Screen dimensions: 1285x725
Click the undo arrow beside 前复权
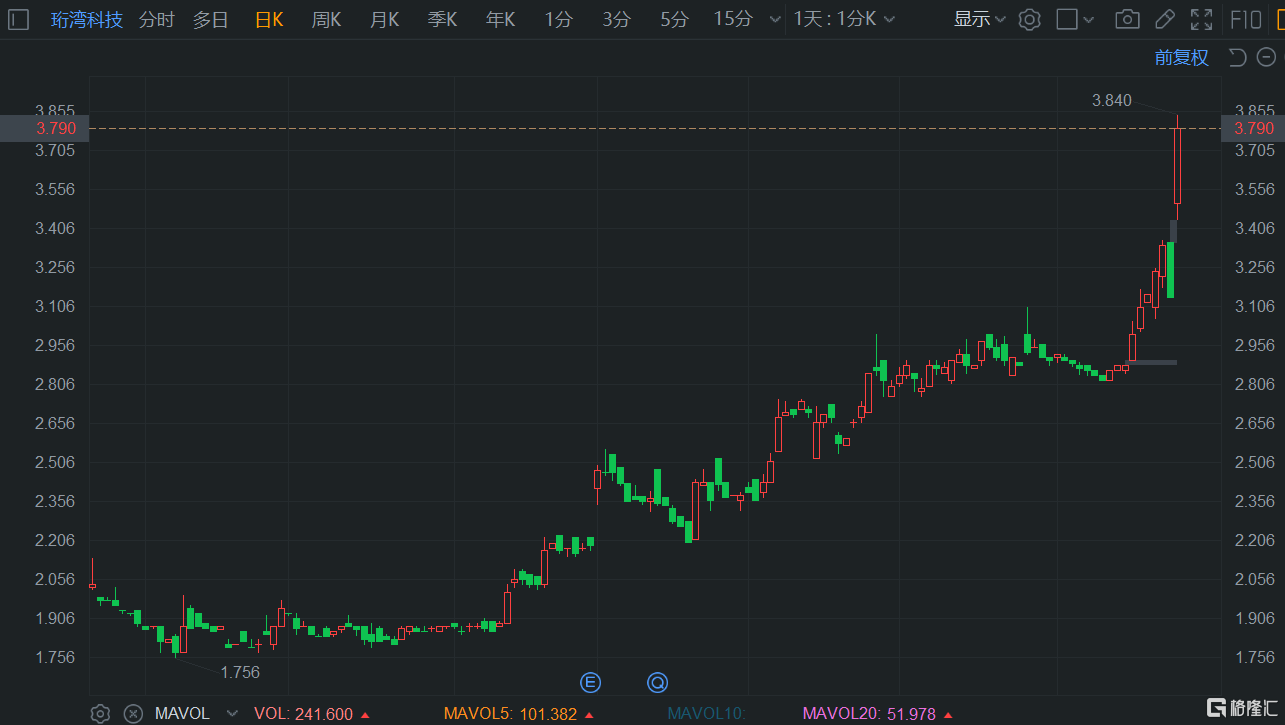[x=1237, y=57]
